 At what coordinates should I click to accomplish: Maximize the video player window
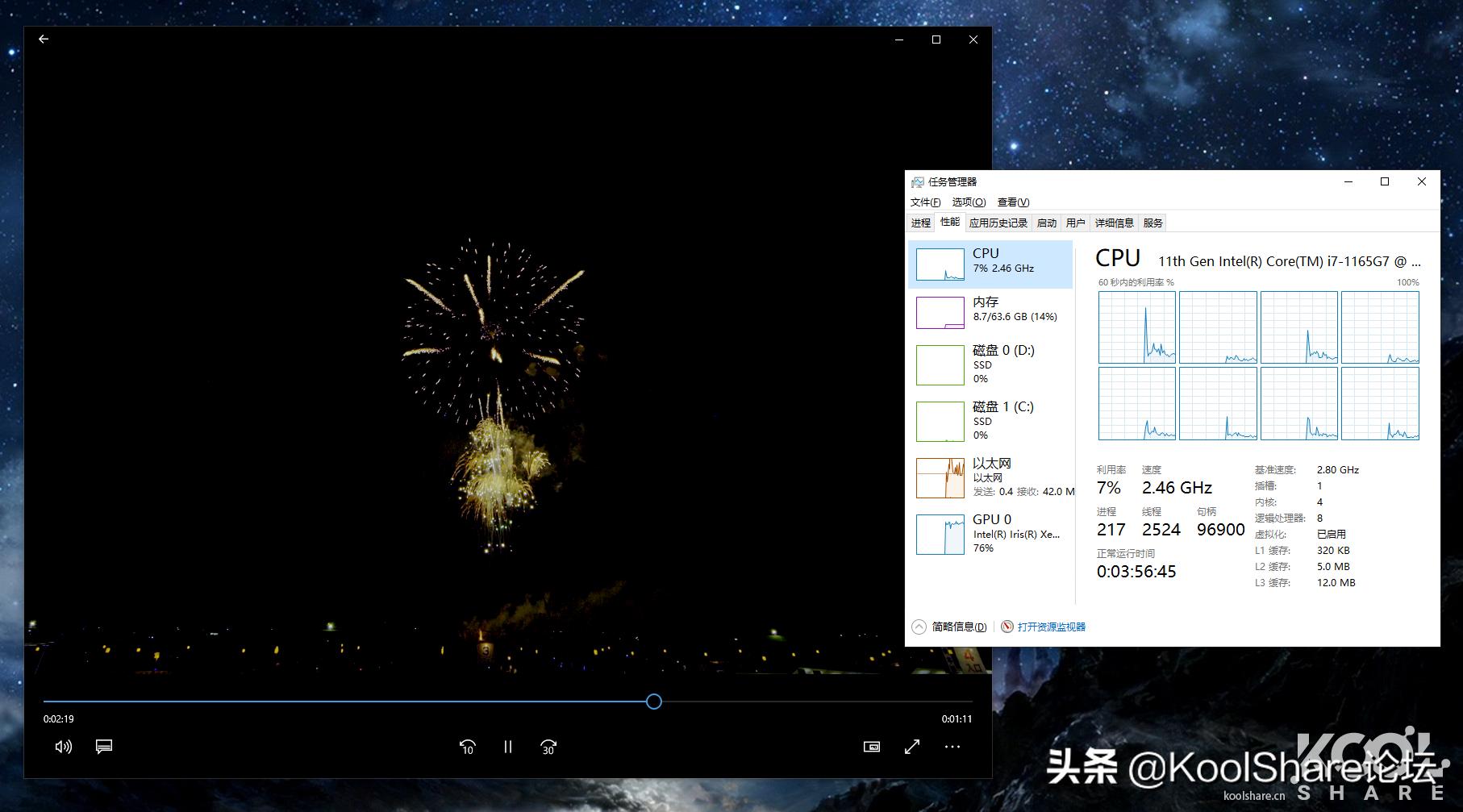tap(936, 40)
